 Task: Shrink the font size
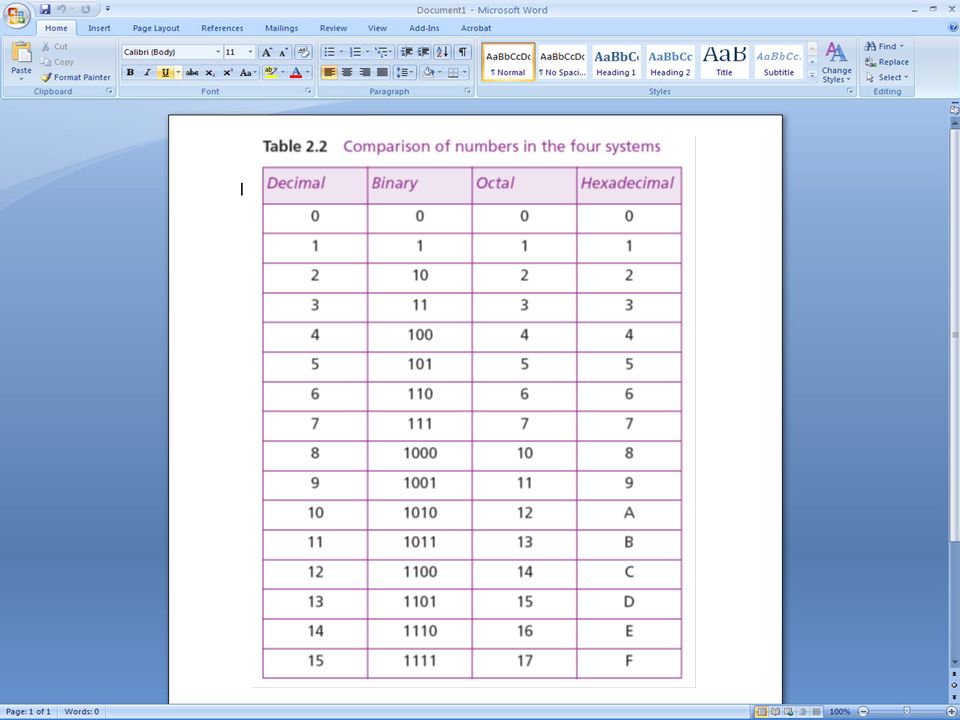click(283, 52)
